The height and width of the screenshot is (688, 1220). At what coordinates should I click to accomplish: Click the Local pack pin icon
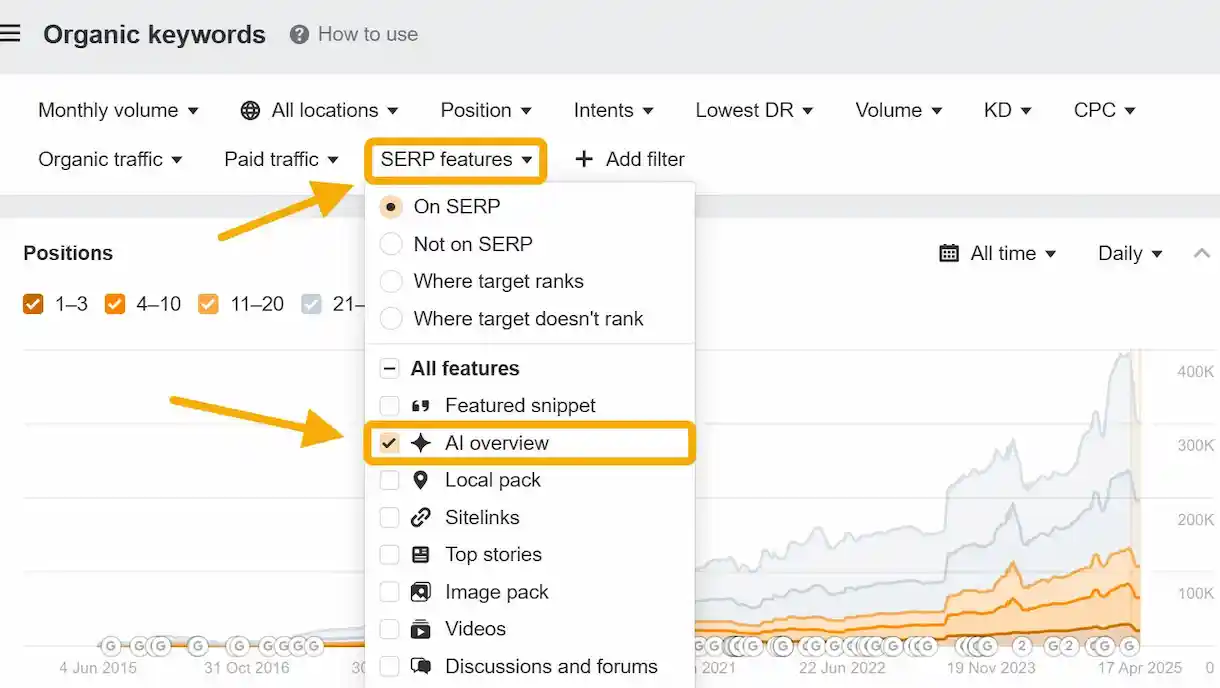[x=421, y=480]
